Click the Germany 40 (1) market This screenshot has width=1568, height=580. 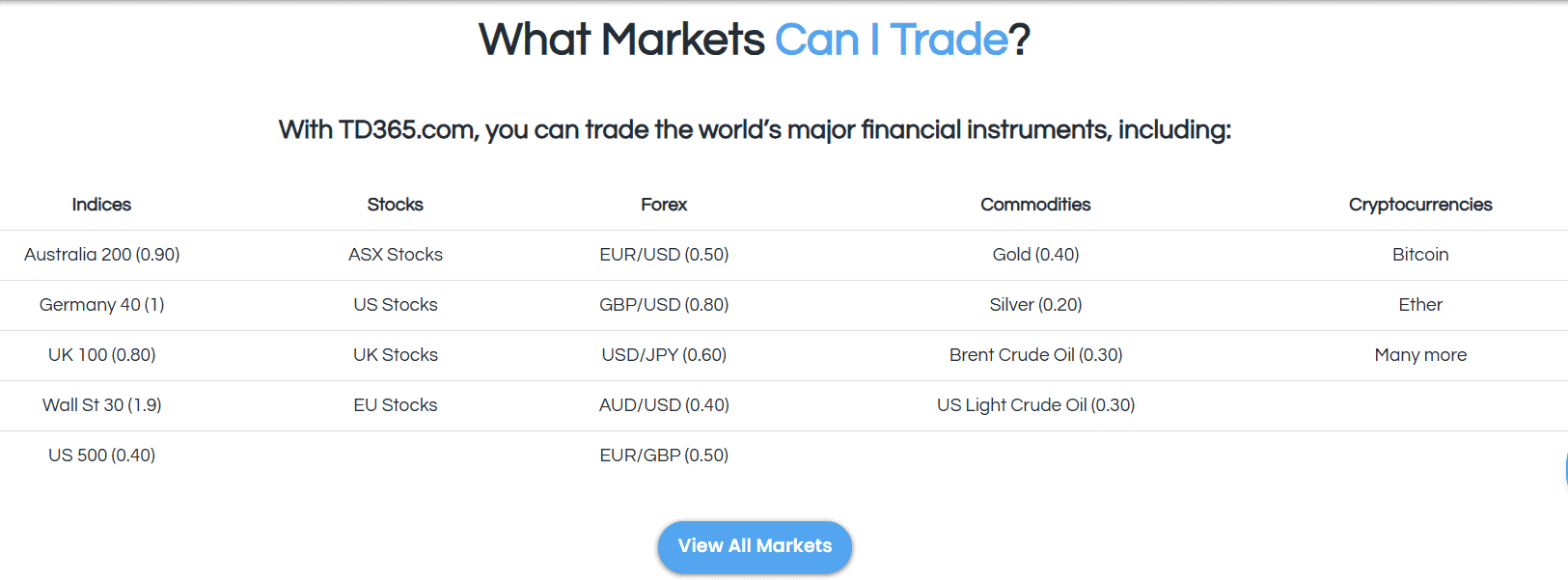102,305
